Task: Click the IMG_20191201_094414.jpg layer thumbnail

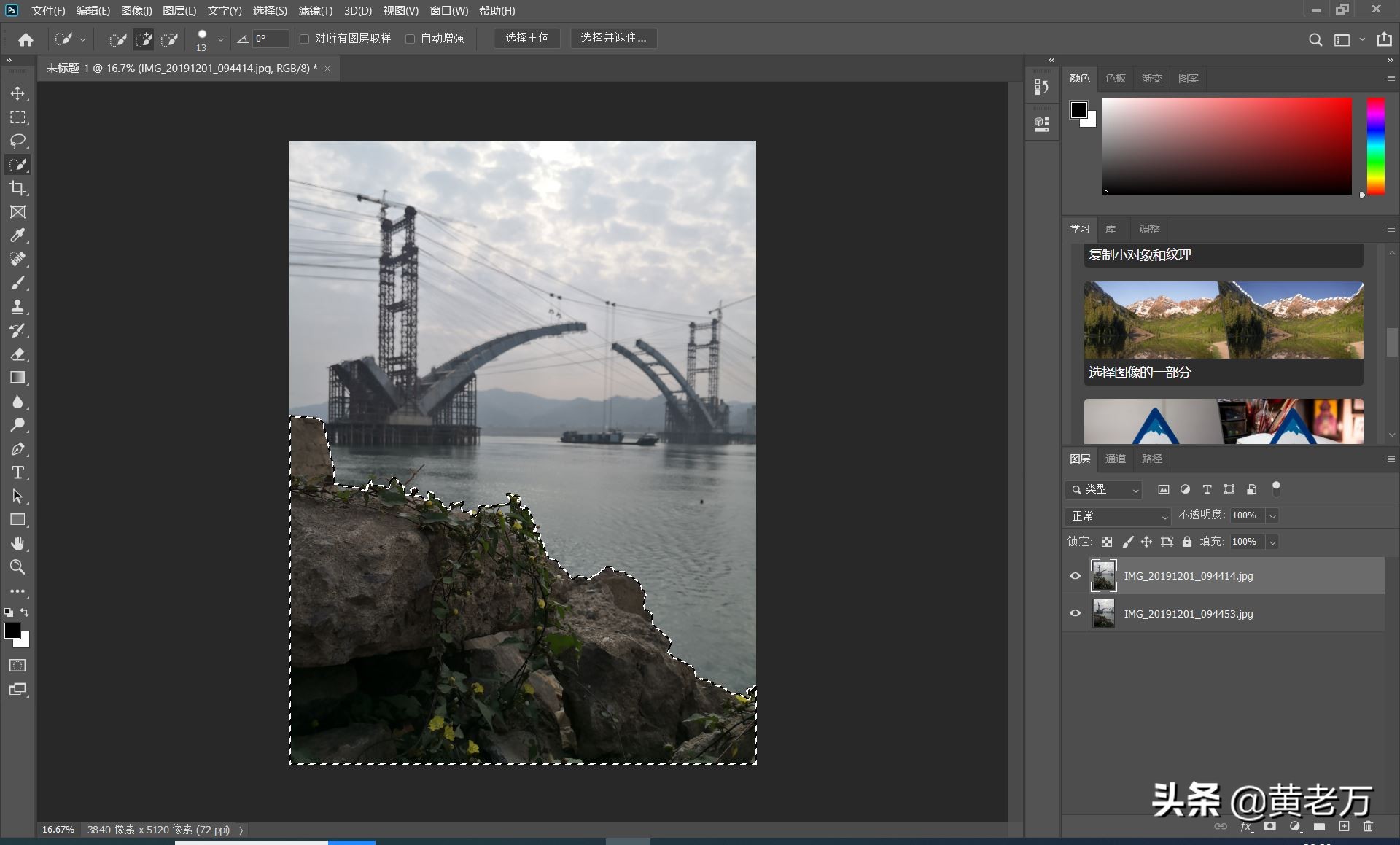Action: tap(1102, 575)
